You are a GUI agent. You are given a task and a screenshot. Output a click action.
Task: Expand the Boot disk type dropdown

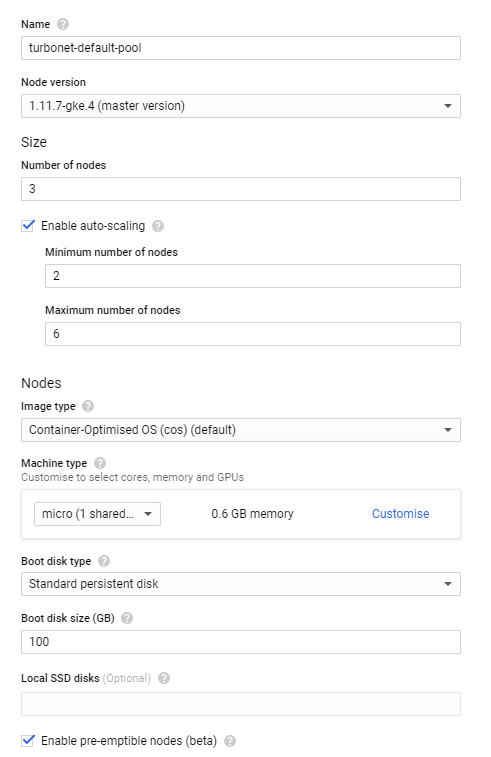coord(241,584)
